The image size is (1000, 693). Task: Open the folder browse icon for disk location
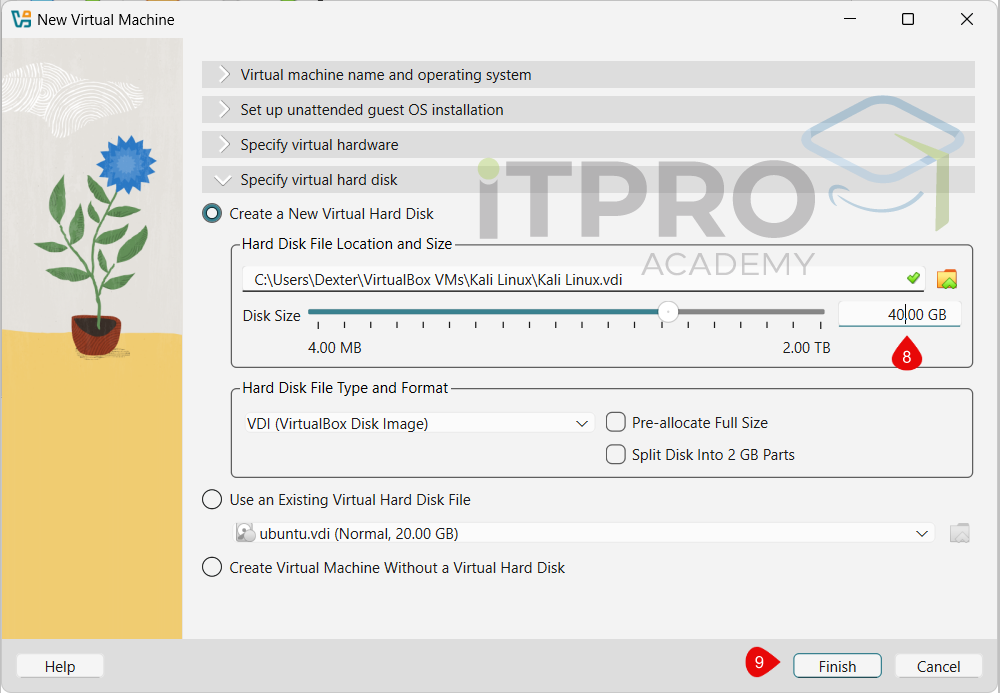(x=946, y=279)
